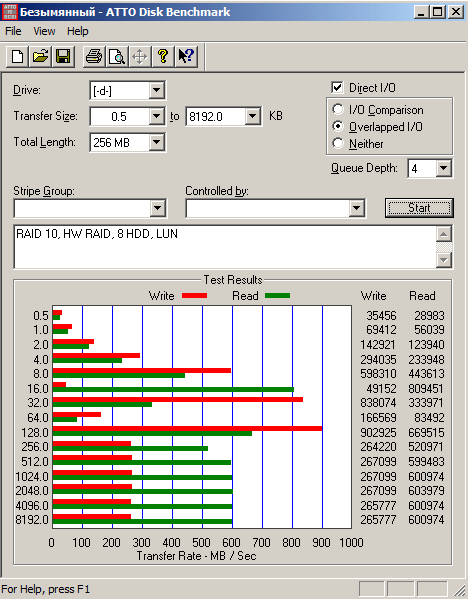Click the red Write legend swatch
Image resolution: width=468 pixels, height=599 pixels.
pos(194,296)
